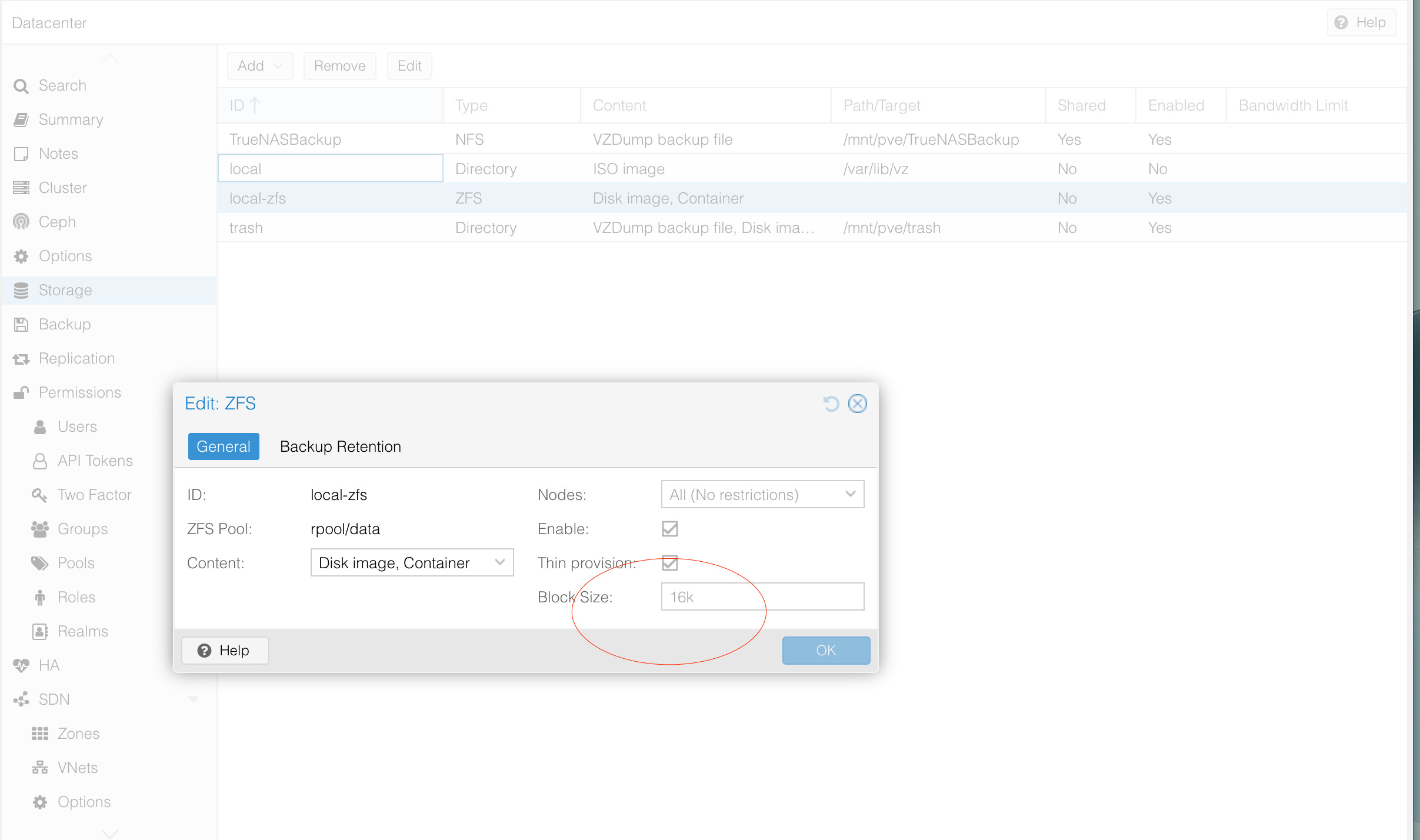Open the Datacenter Options gear icon
Image resolution: width=1420 pixels, height=840 pixels.
(x=21, y=256)
